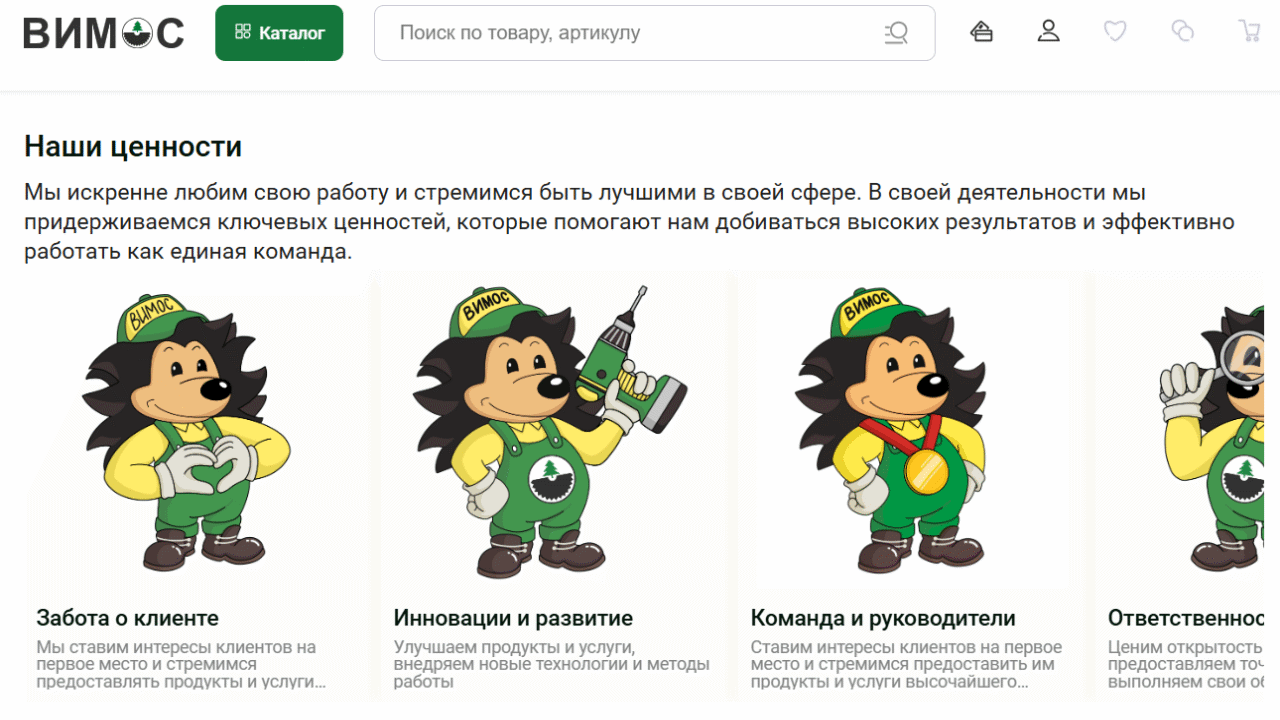Click the ВИМОС logo
Screen dimensions: 1280x720
click(x=104, y=33)
